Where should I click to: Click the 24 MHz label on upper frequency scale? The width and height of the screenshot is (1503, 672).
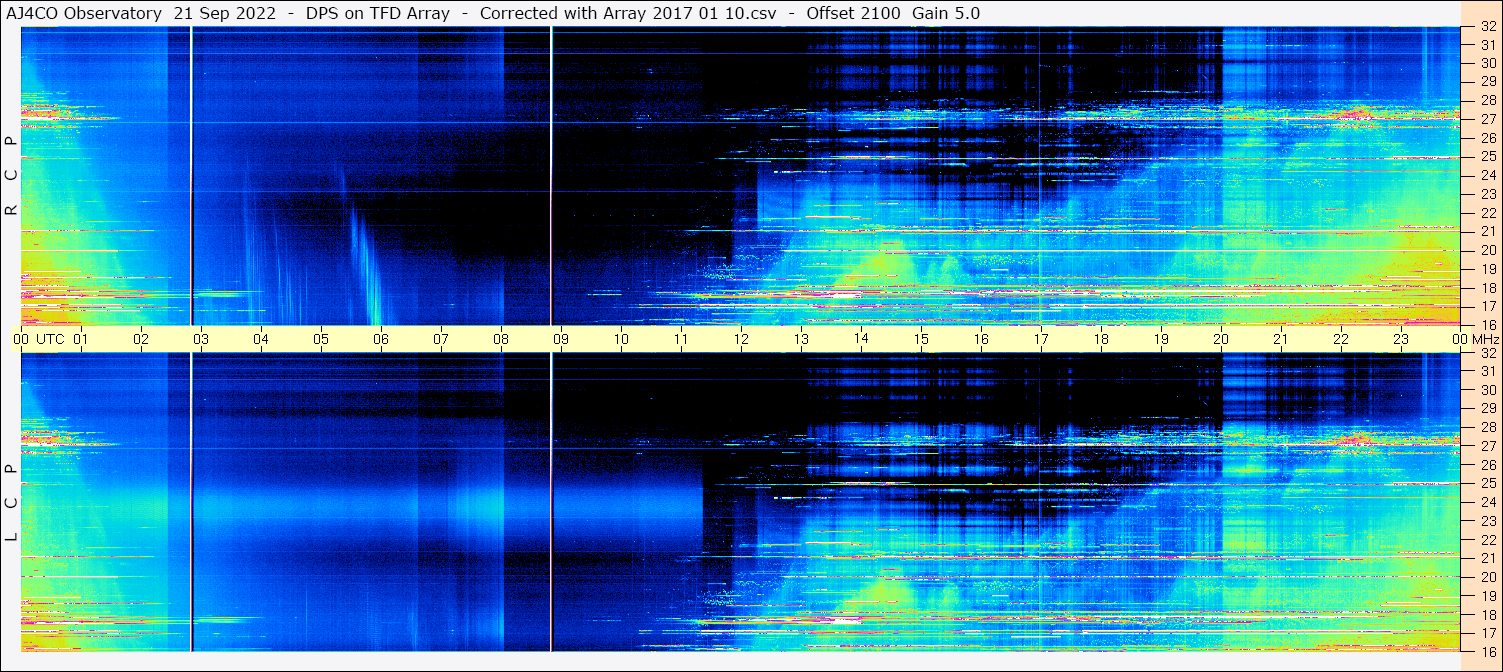(1487, 175)
